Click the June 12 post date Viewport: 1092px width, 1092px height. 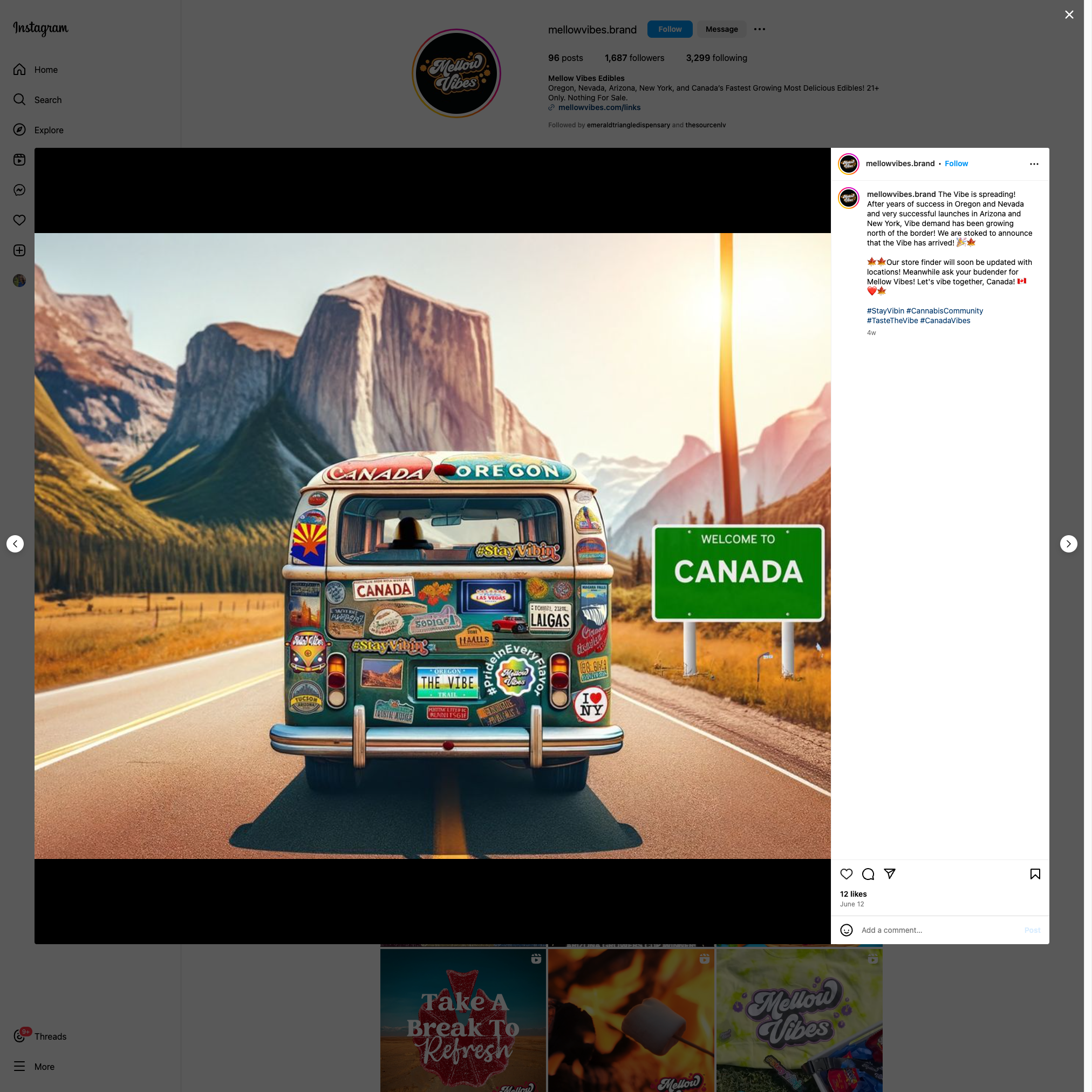(852, 904)
